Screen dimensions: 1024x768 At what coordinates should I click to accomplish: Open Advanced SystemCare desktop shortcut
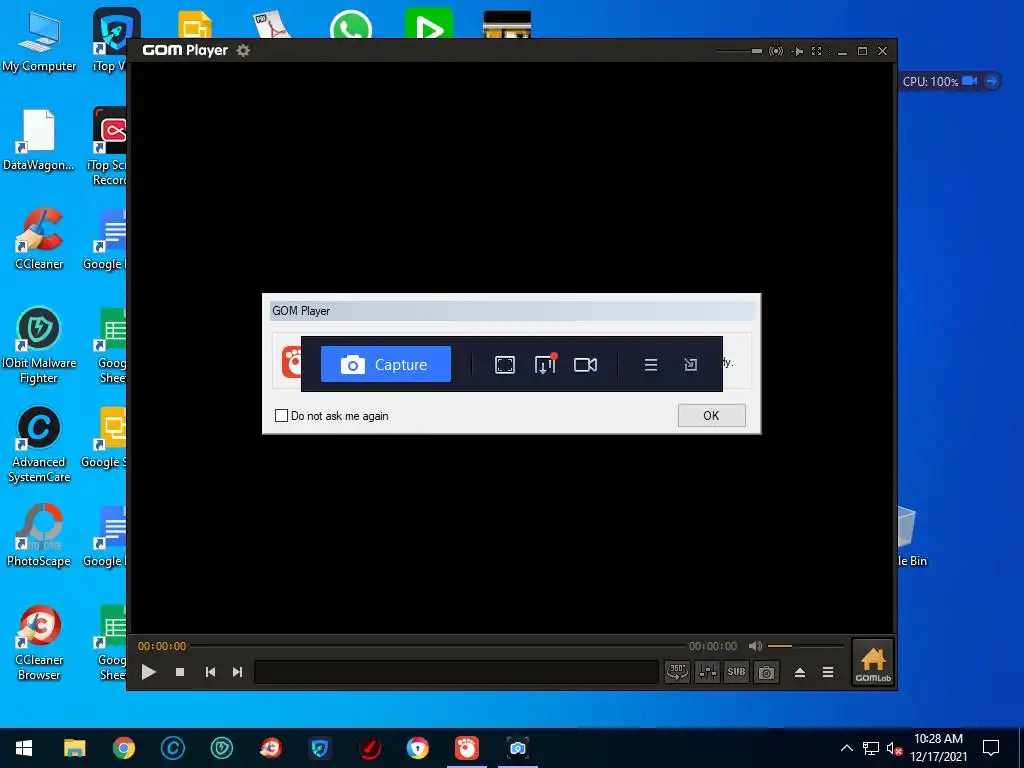tap(39, 444)
